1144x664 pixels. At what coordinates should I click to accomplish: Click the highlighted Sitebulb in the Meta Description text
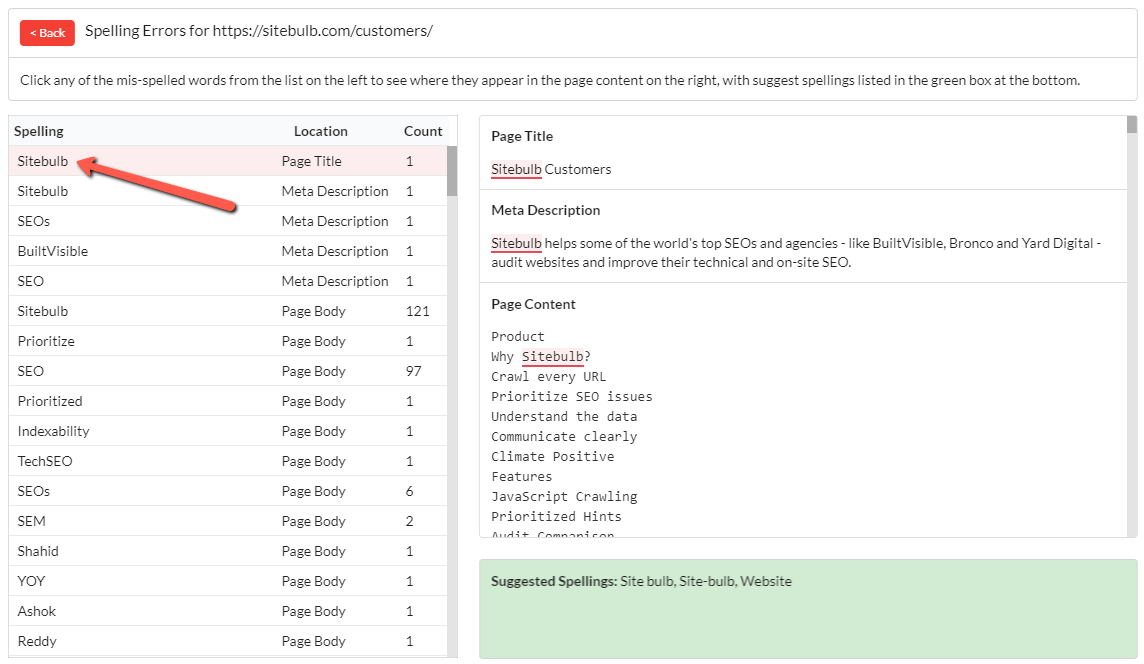[x=517, y=243]
